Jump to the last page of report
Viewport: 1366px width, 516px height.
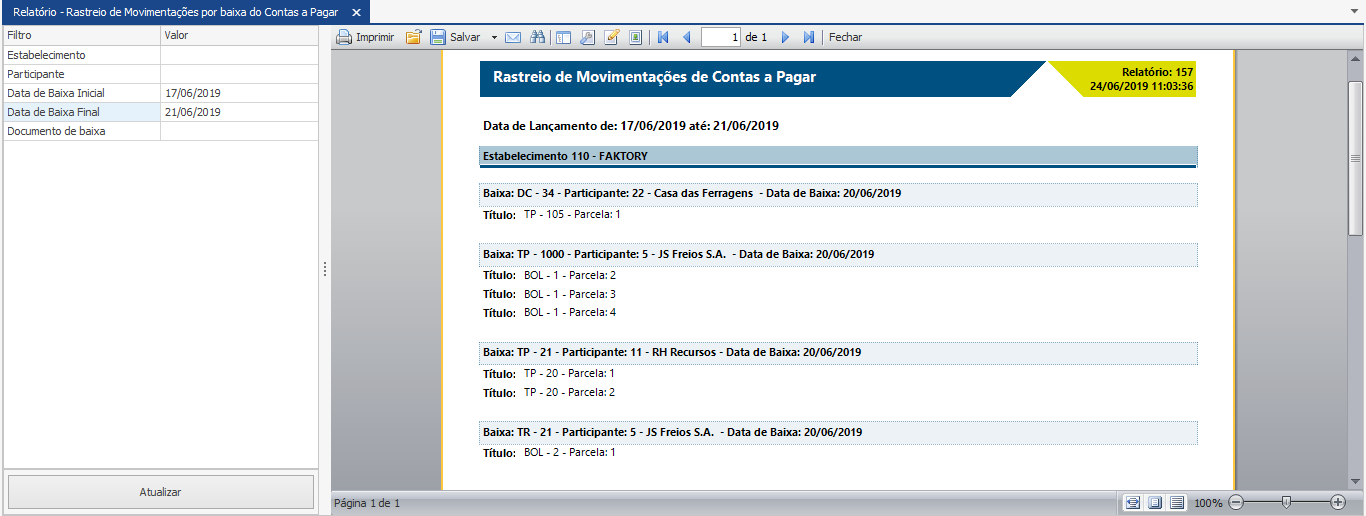[809, 37]
